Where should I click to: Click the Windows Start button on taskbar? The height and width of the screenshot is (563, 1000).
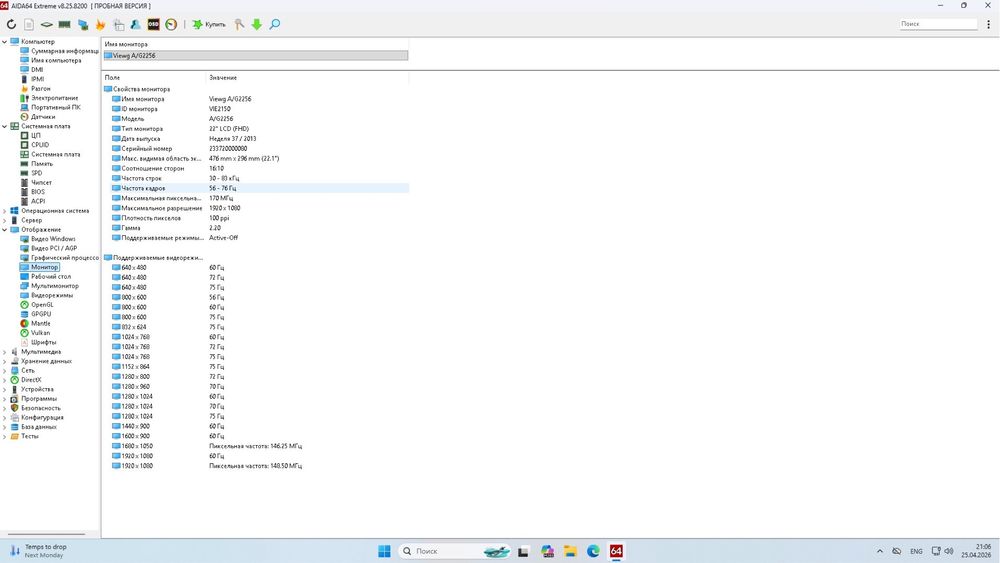(x=384, y=551)
